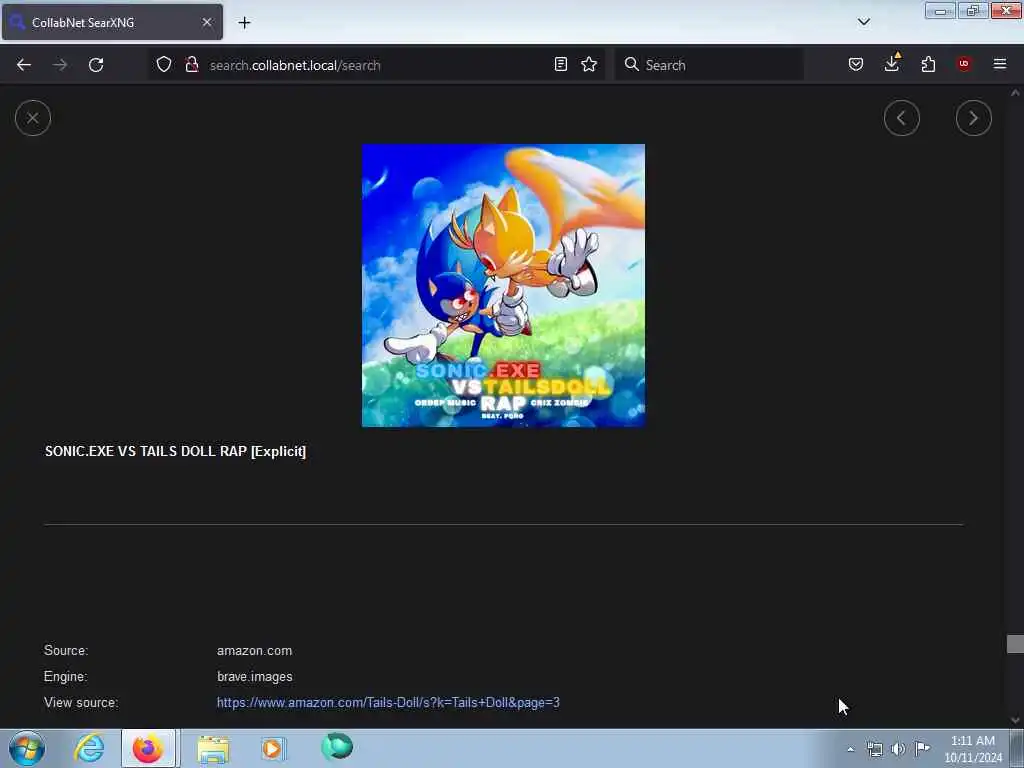
Task: Open the Windows Start menu
Action: pos(27,748)
